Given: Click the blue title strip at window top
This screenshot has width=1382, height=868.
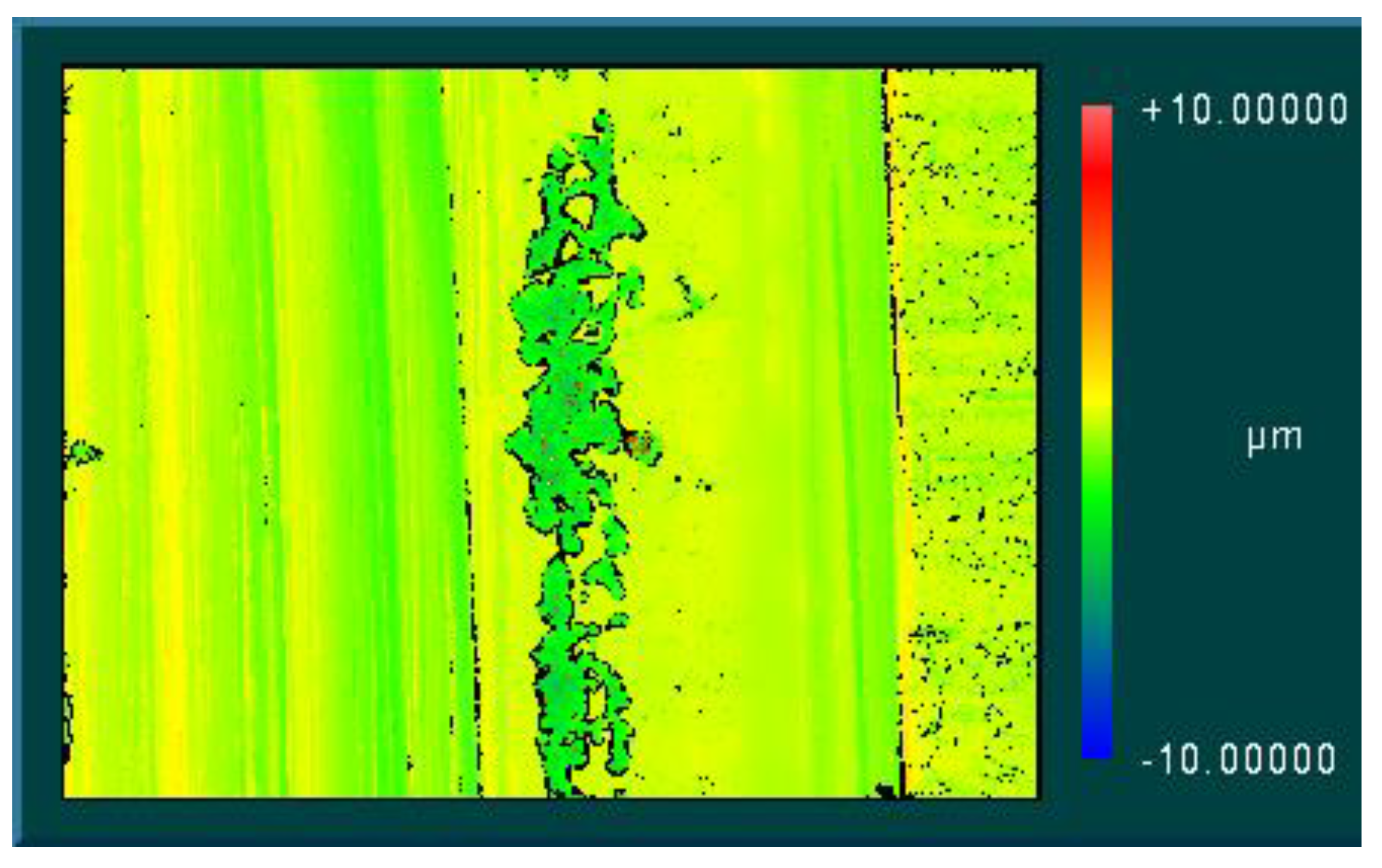Looking at the screenshot, I should pos(685,22).
